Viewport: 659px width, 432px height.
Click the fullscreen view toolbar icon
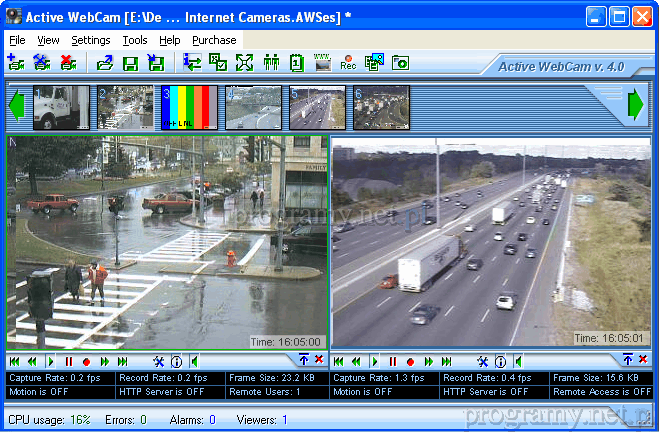244,63
